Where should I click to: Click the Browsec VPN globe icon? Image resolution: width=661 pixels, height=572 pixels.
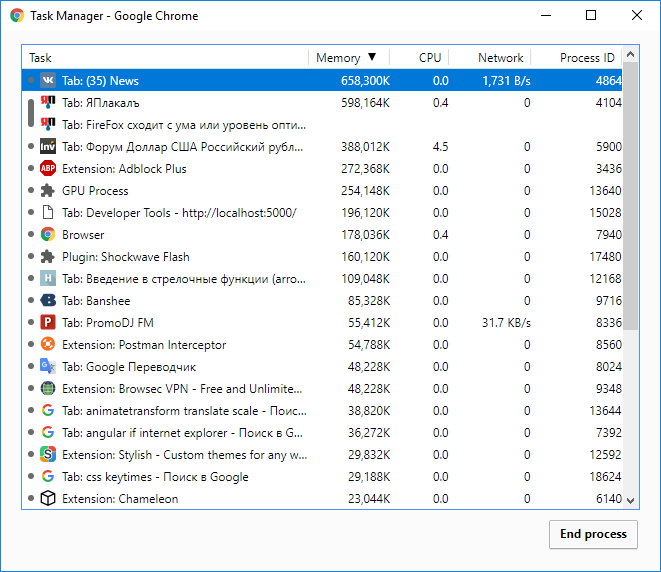point(48,388)
